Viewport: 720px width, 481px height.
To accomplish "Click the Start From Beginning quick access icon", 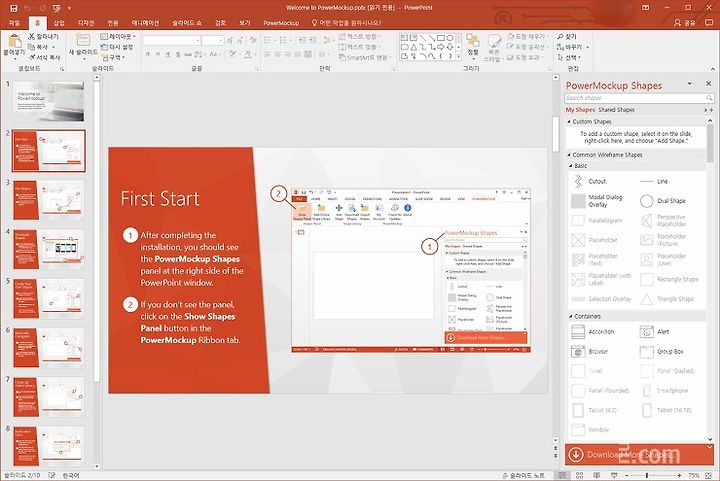I will click(57, 8).
